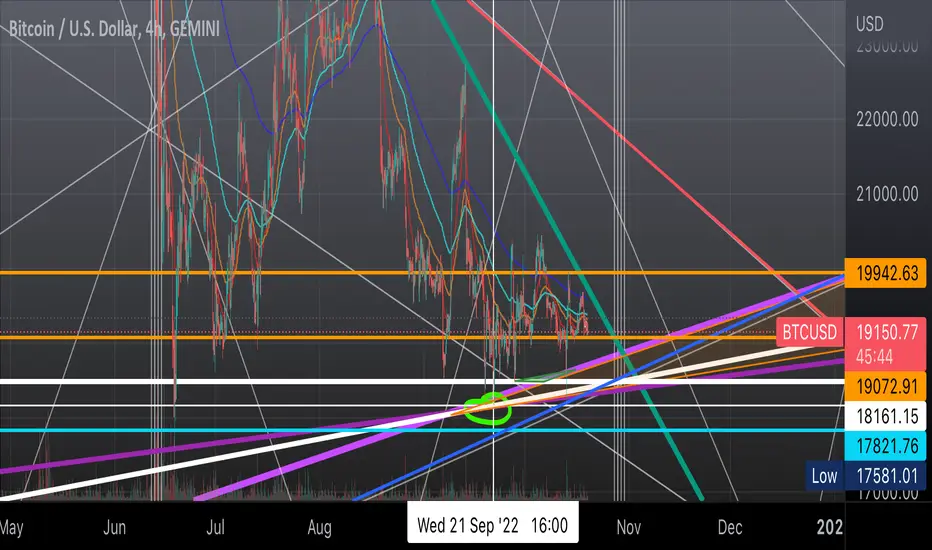Select the 45:44 countdown timer label
Viewport: 932px width, 550px height.
[x=874, y=357]
